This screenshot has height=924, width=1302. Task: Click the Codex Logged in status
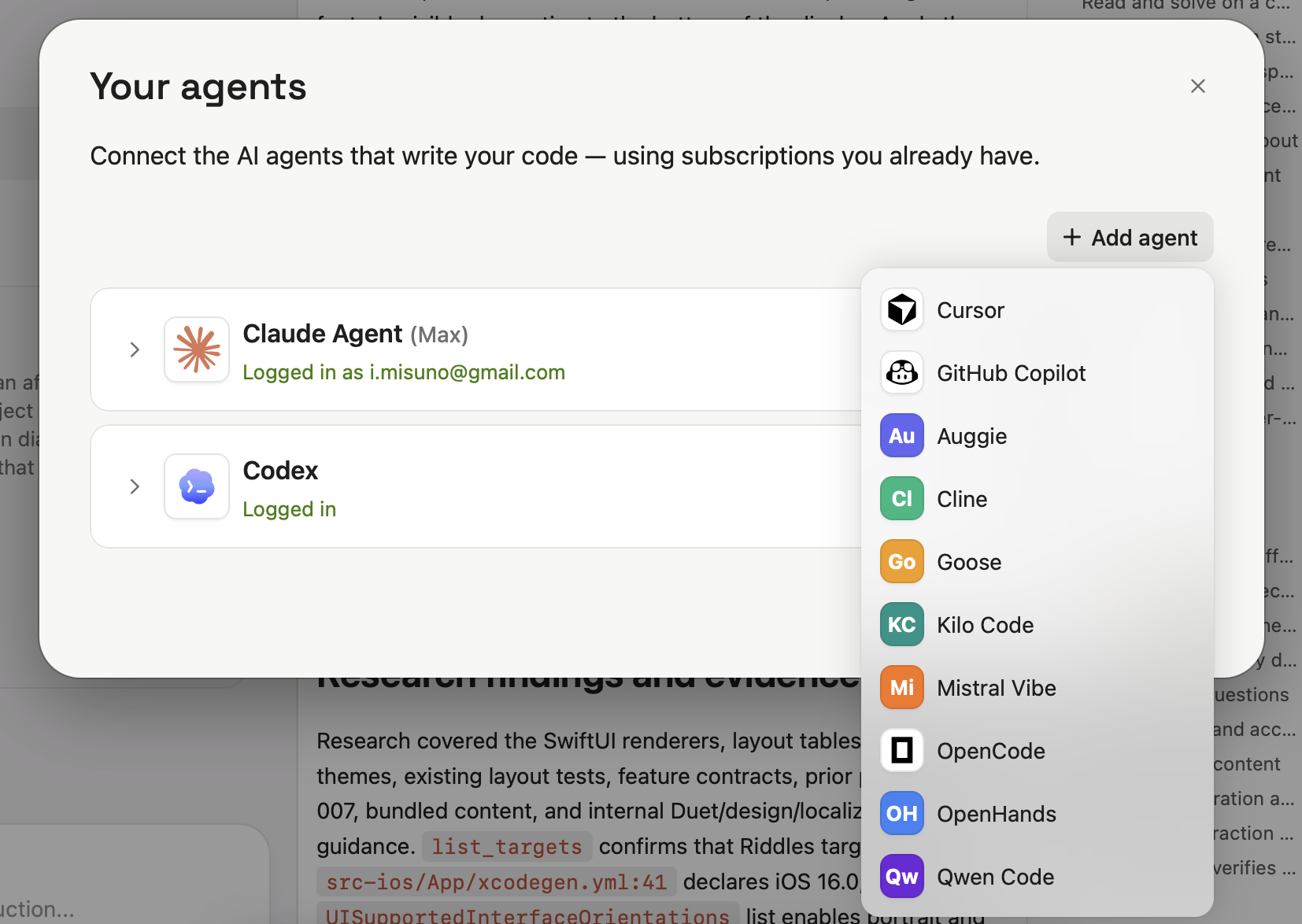click(289, 509)
